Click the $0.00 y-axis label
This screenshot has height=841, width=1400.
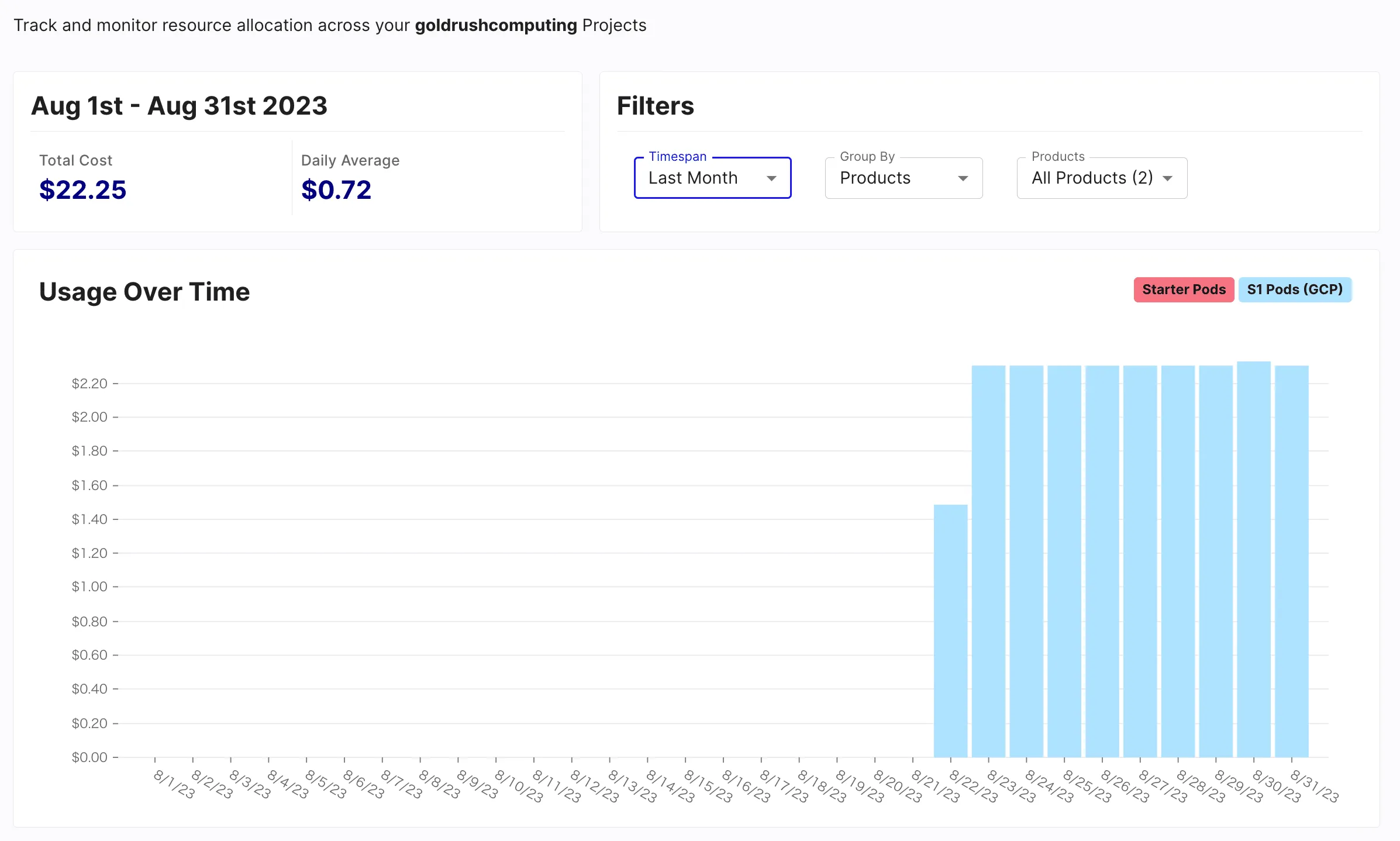pos(89,757)
